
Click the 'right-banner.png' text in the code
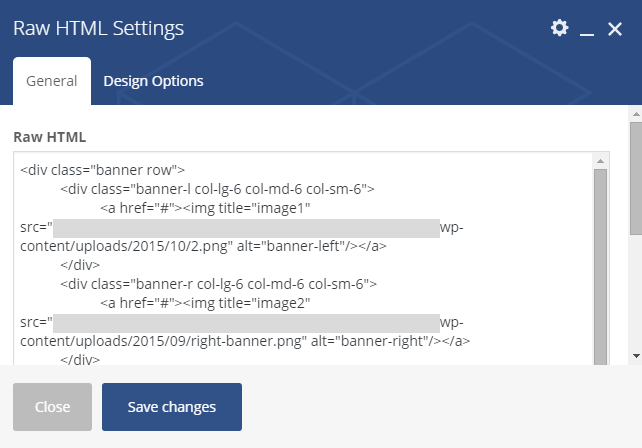(249, 341)
